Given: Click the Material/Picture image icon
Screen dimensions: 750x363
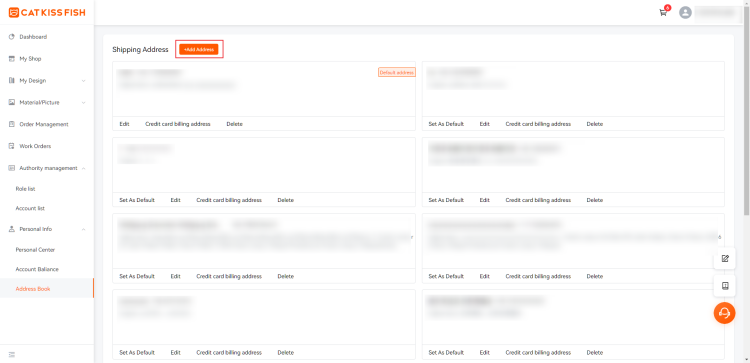Looking at the screenshot, I should (12, 102).
